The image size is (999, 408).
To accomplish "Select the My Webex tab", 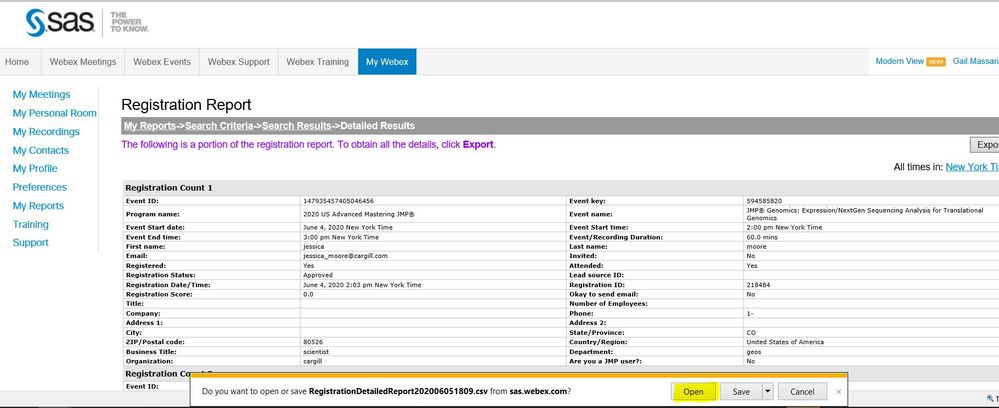I will pyautogui.click(x=387, y=62).
